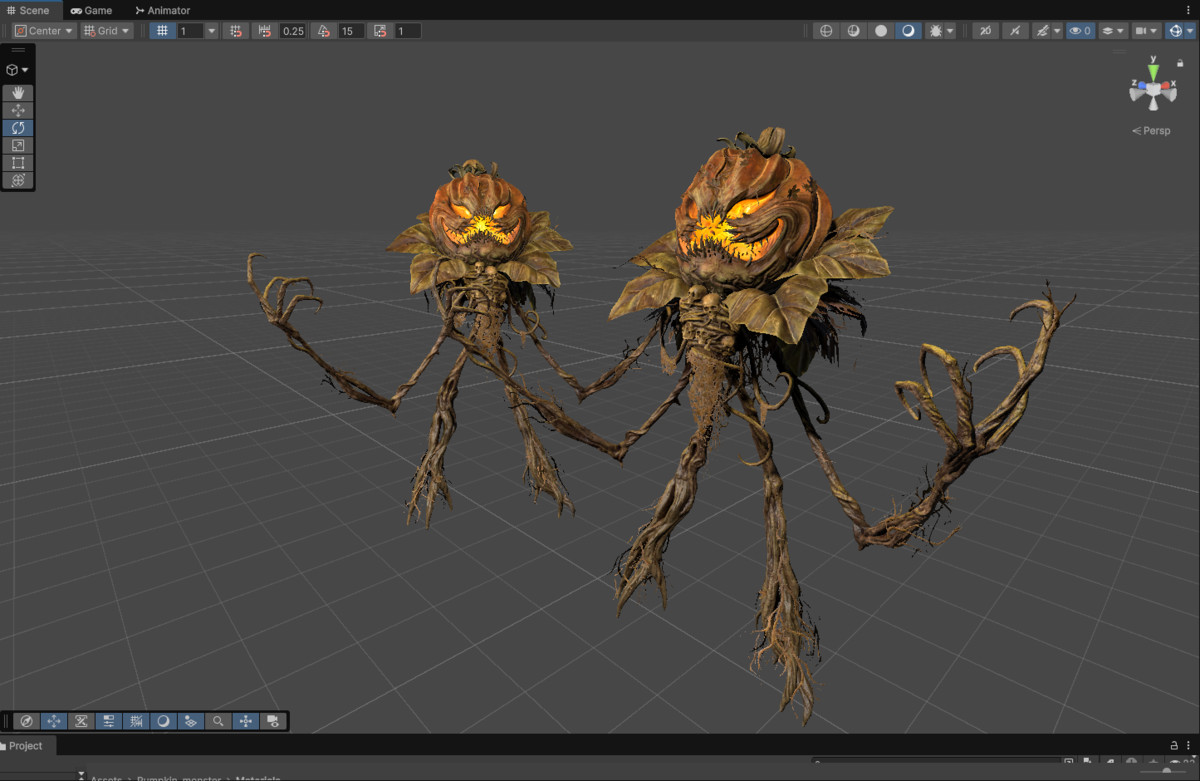Toggle 2D view mode
1200x781 pixels.
(x=985, y=31)
